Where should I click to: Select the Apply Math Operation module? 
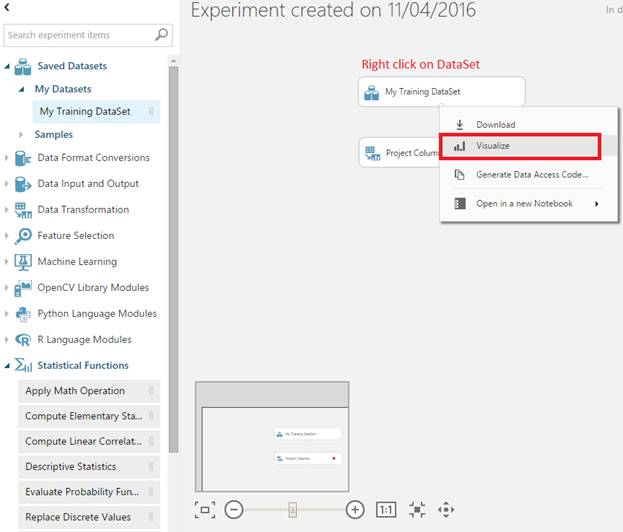[89, 391]
